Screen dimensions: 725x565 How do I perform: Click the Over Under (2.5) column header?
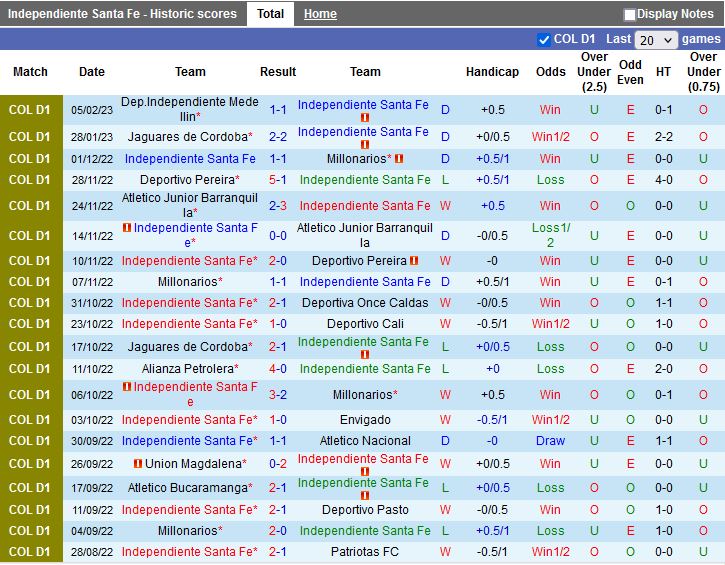594,72
